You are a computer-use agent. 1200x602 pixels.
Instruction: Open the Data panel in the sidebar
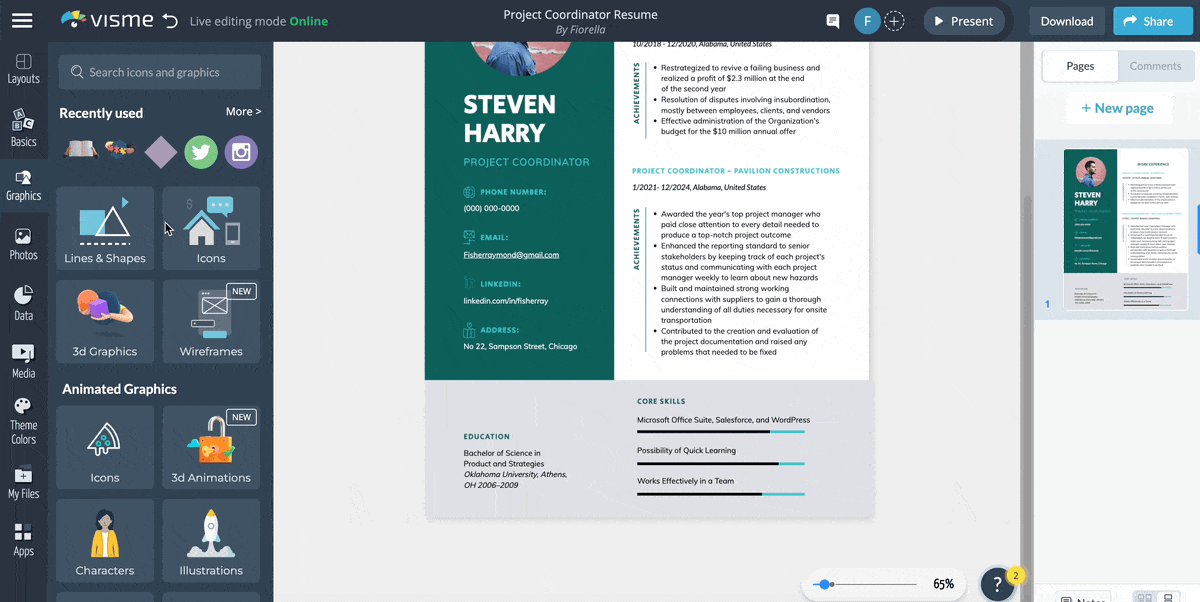(24, 300)
